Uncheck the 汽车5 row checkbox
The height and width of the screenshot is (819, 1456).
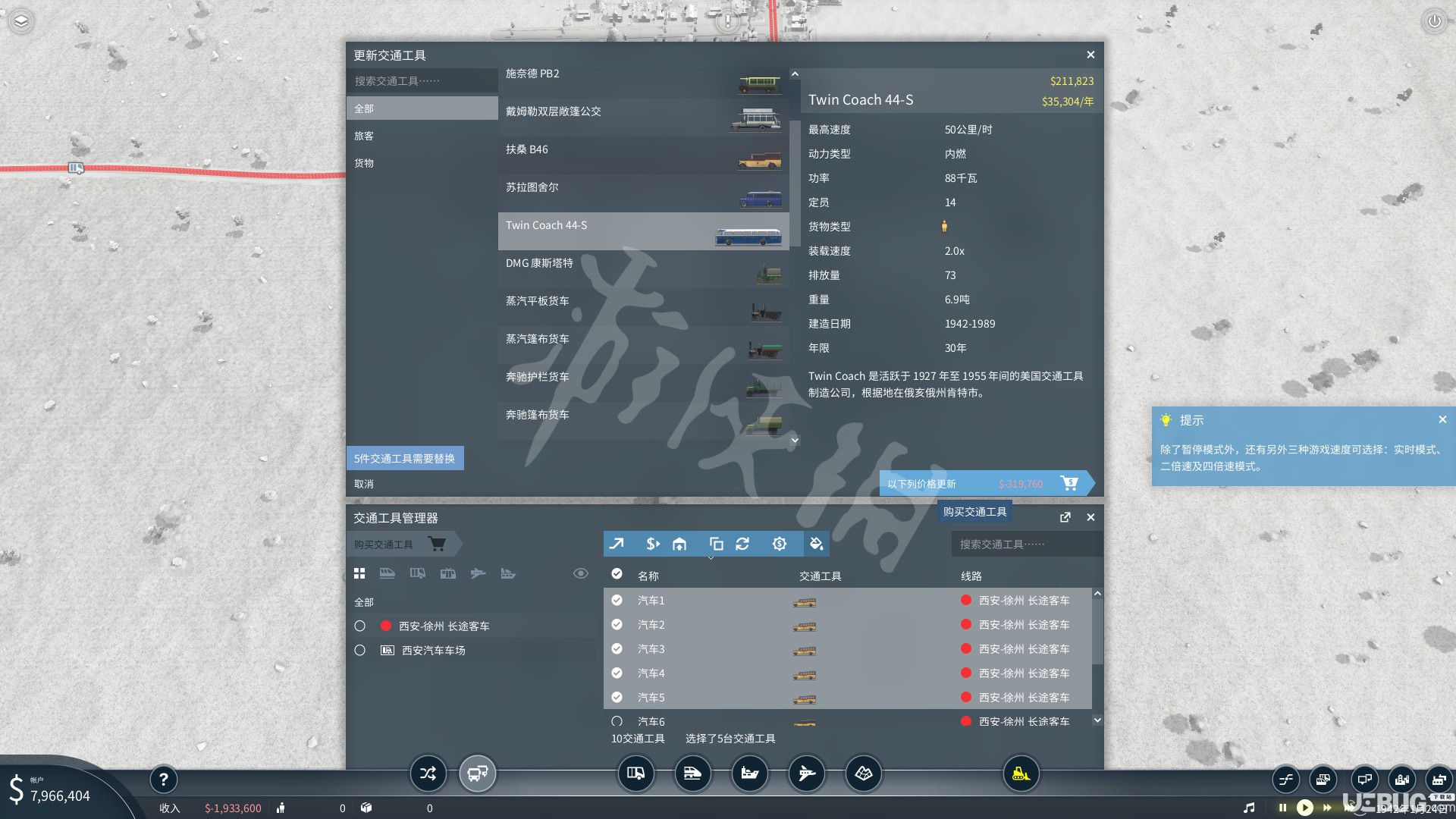click(x=617, y=697)
